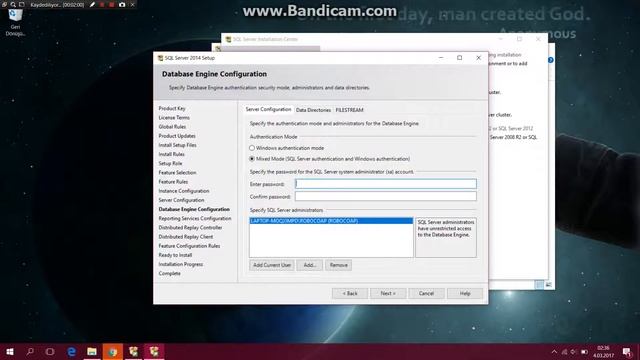Click Instance Configuration step in sidebar
Viewport: 640px width, 360px height.
coord(184,191)
